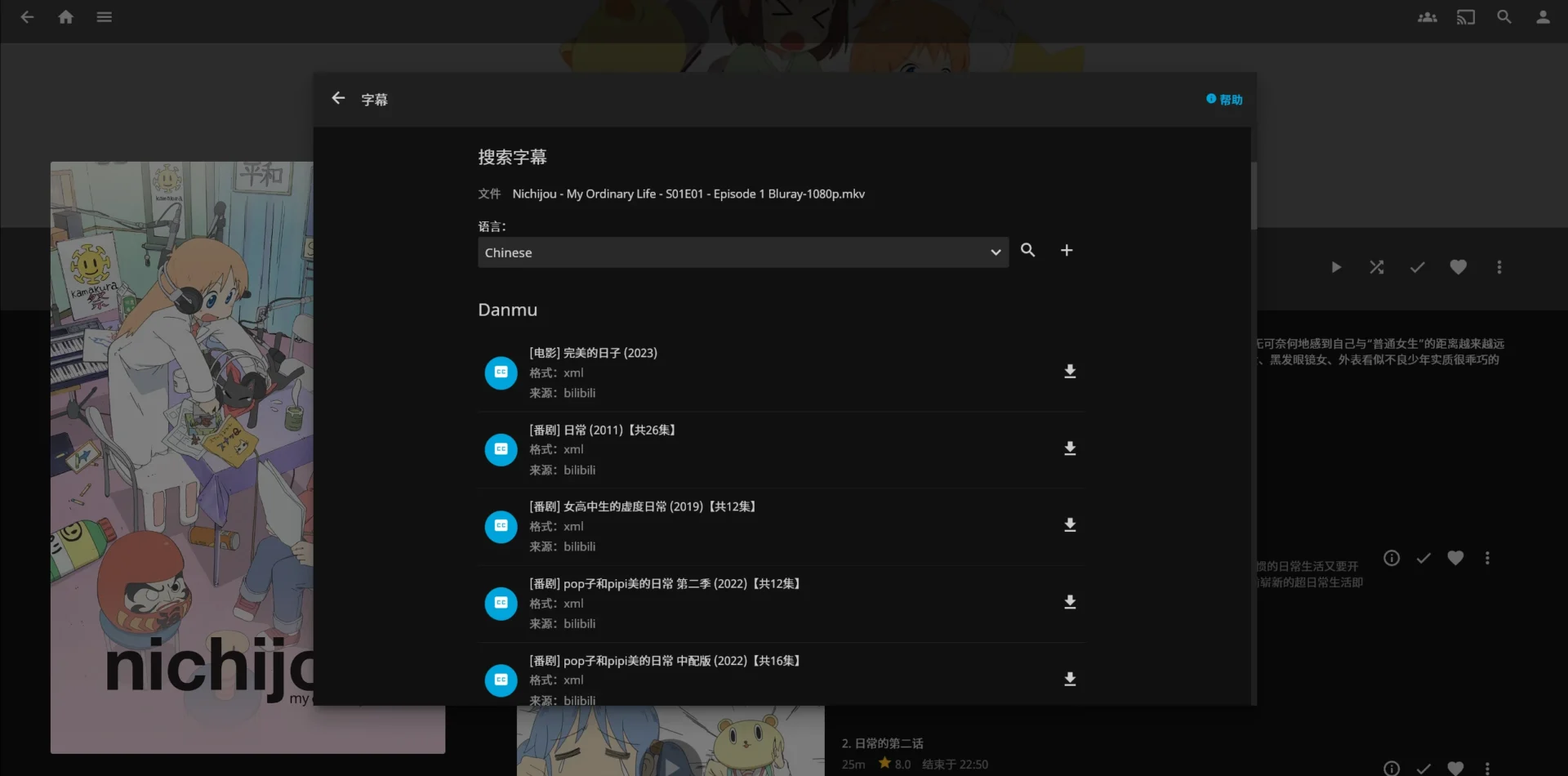This screenshot has height=776, width=1568.
Task: Click the back arrow in subtitle dialog header
Action: point(338,99)
